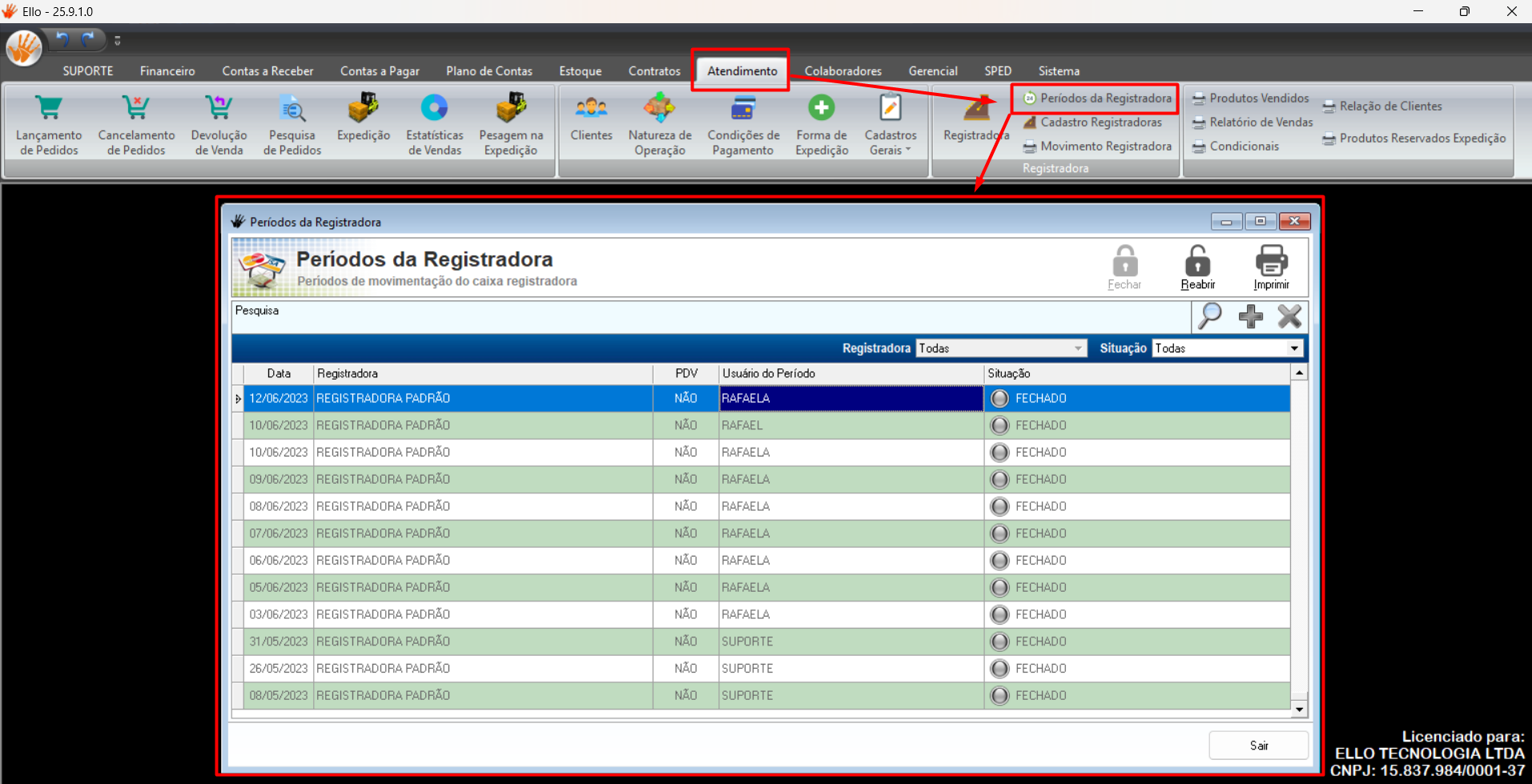The height and width of the screenshot is (784, 1532).
Task: Open the Clientes icon
Action: pos(591,108)
